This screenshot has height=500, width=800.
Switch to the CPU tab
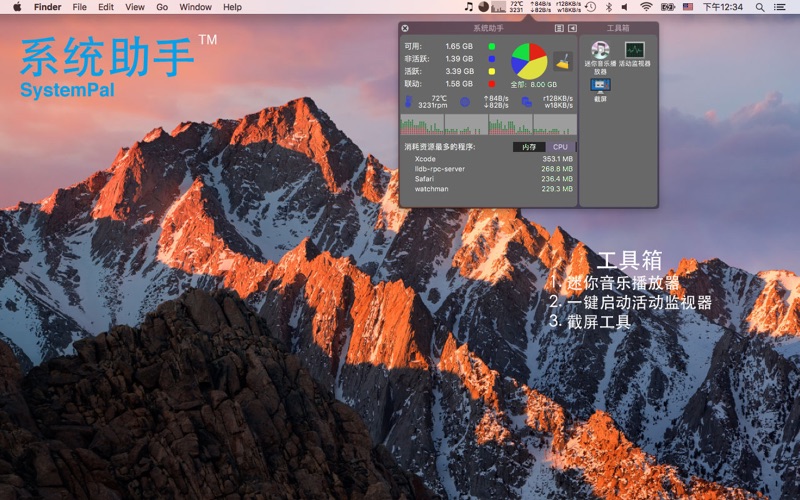pyautogui.click(x=560, y=147)
